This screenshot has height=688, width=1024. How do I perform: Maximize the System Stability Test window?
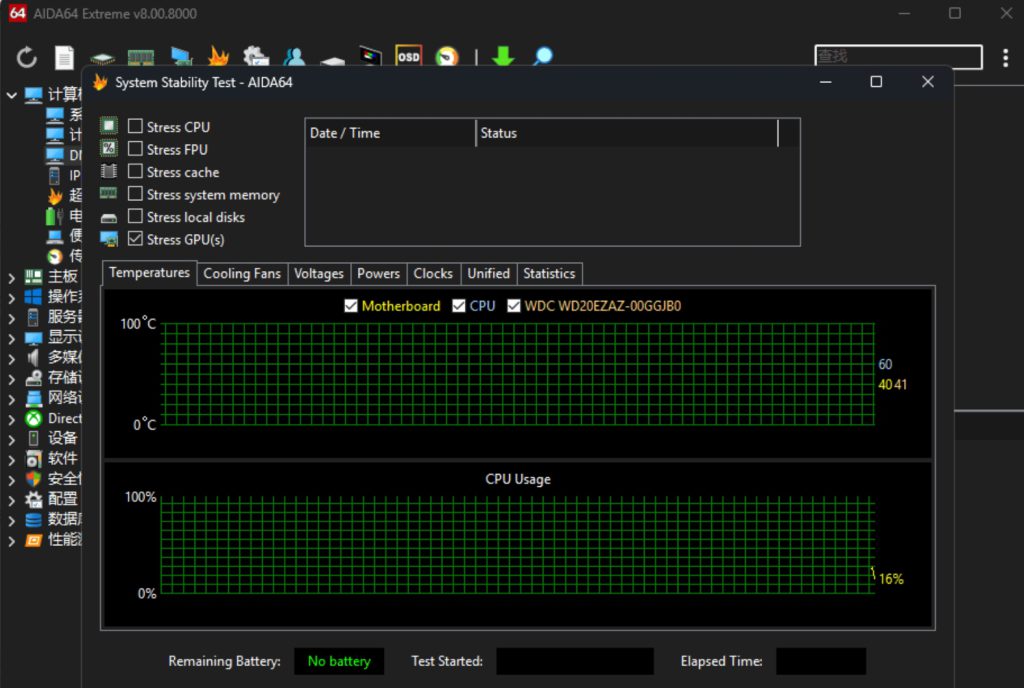click(876, 82)
